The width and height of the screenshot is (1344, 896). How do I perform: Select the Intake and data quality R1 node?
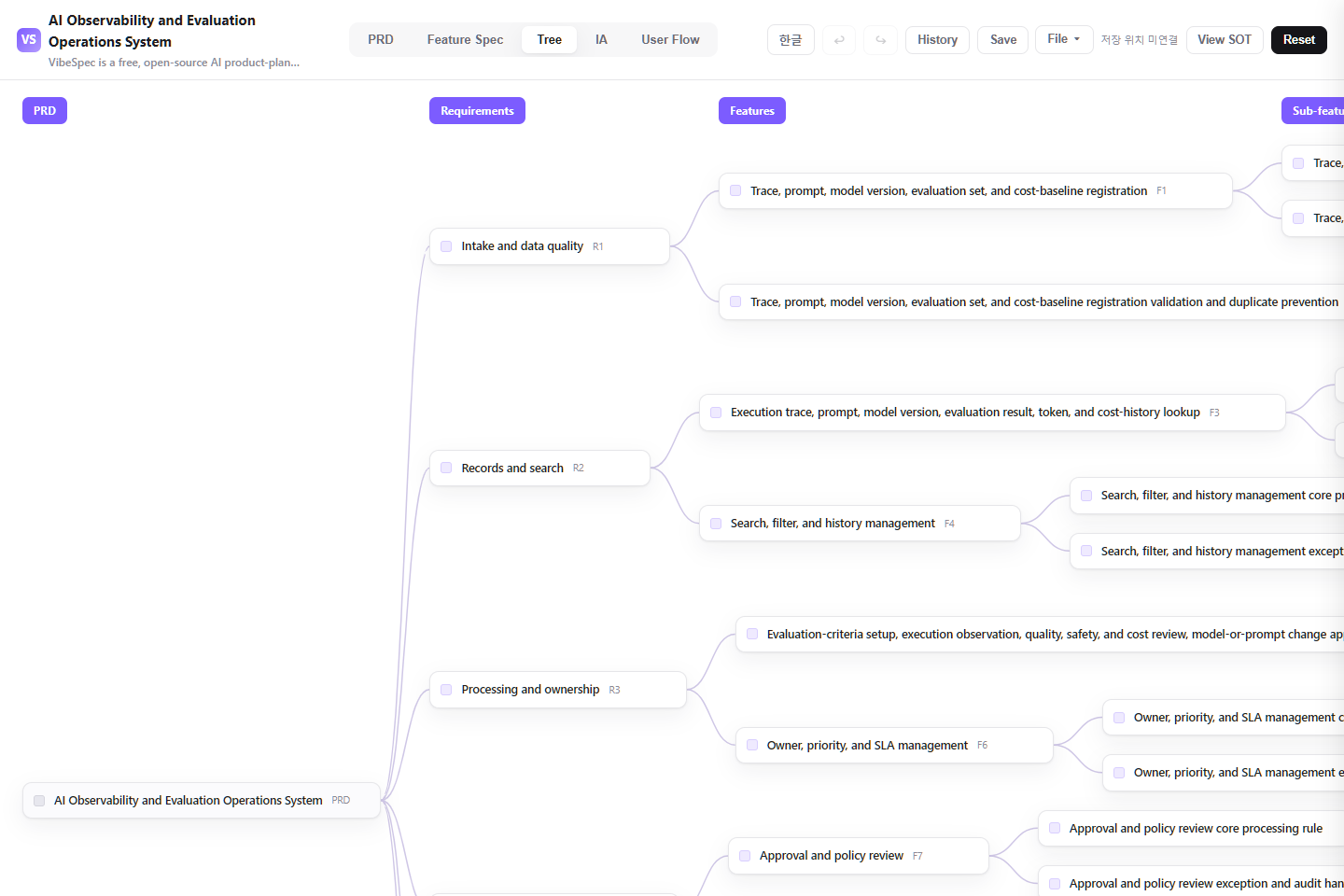tap(550, 246)
